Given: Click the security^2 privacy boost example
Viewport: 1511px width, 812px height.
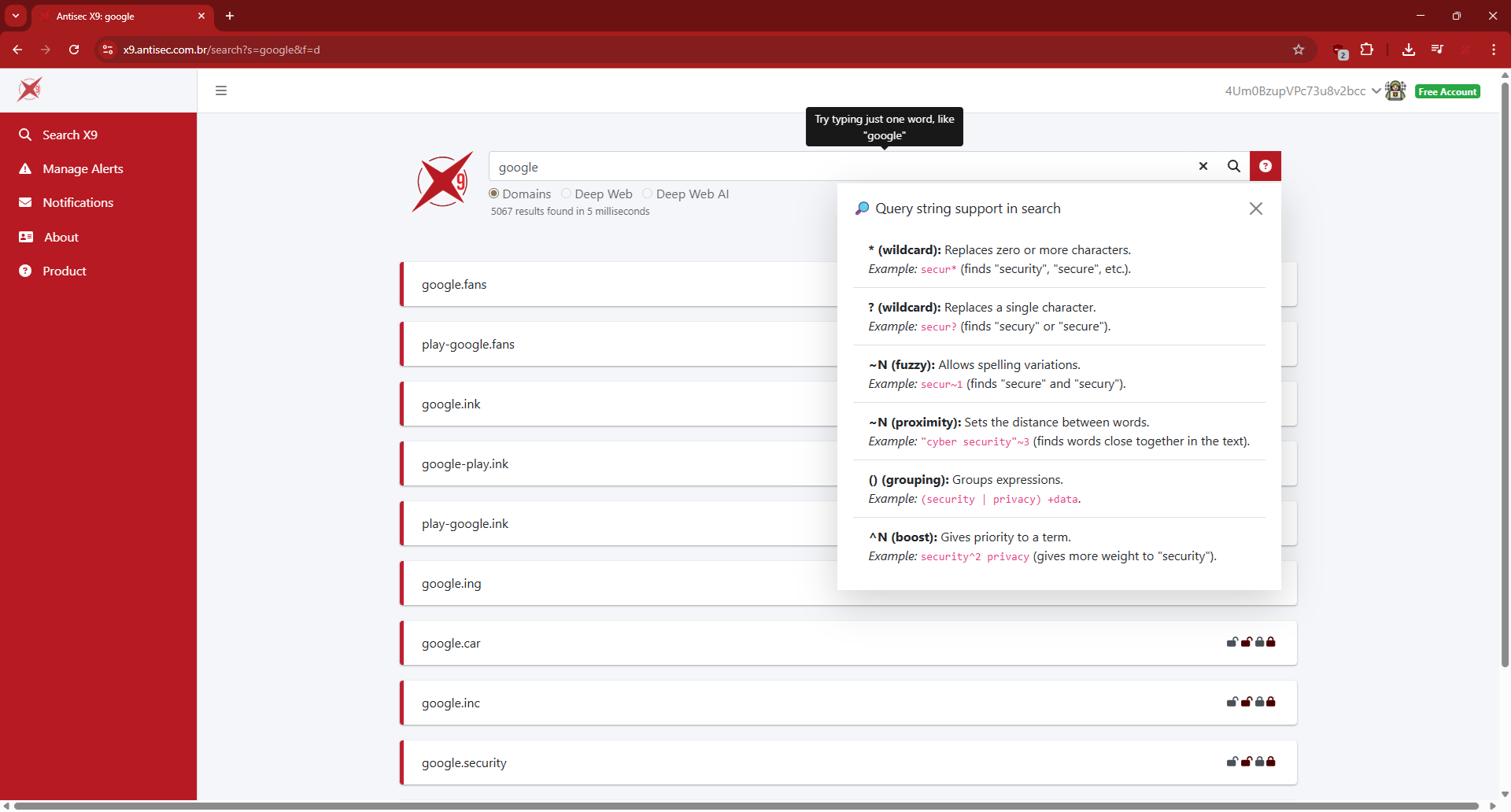Looking at the screenshot, I should [x=974, y=556].
